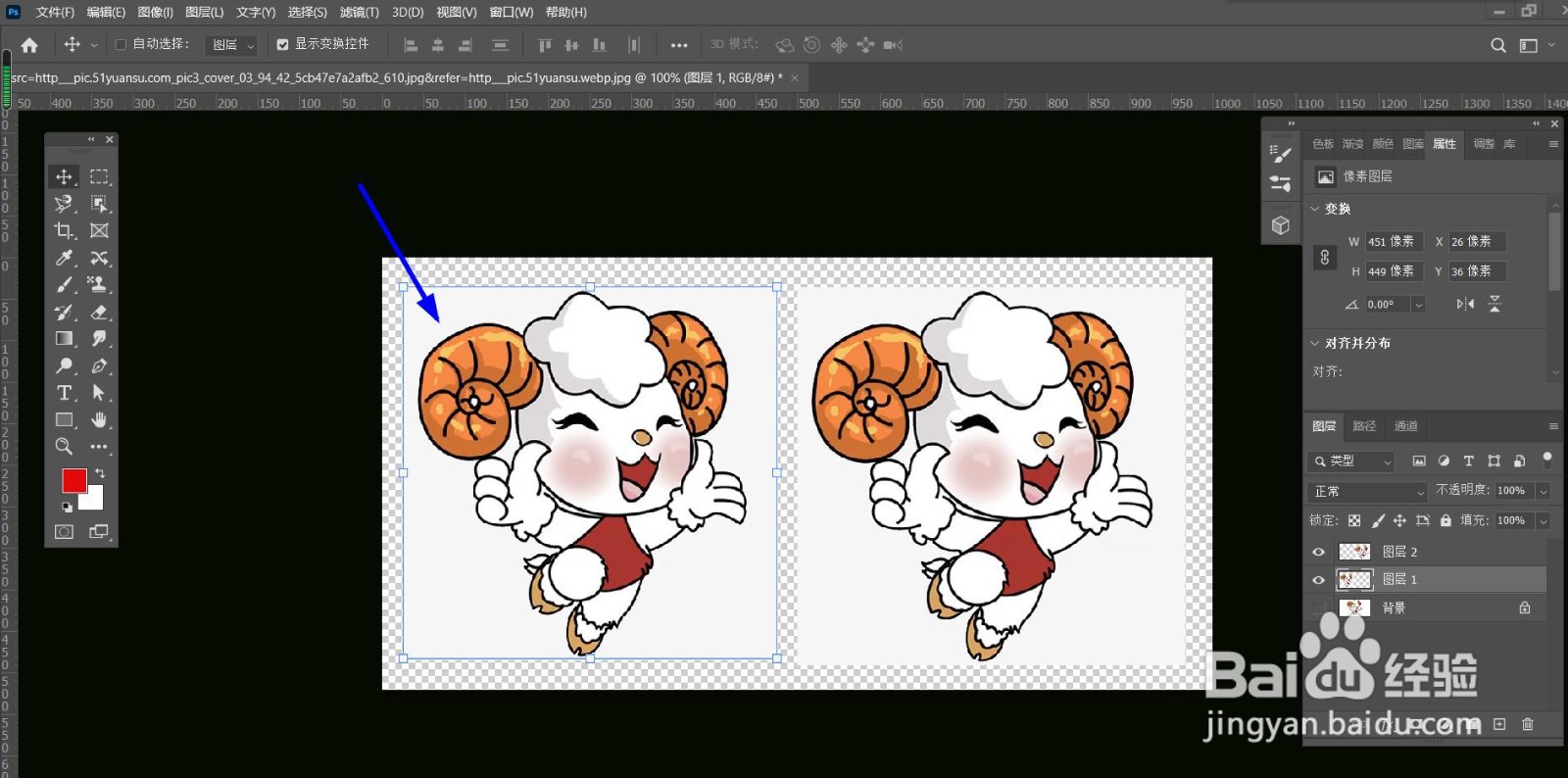Toggle the width-height link constraint button
The image size is (1568, 778).
[1325, 257]
